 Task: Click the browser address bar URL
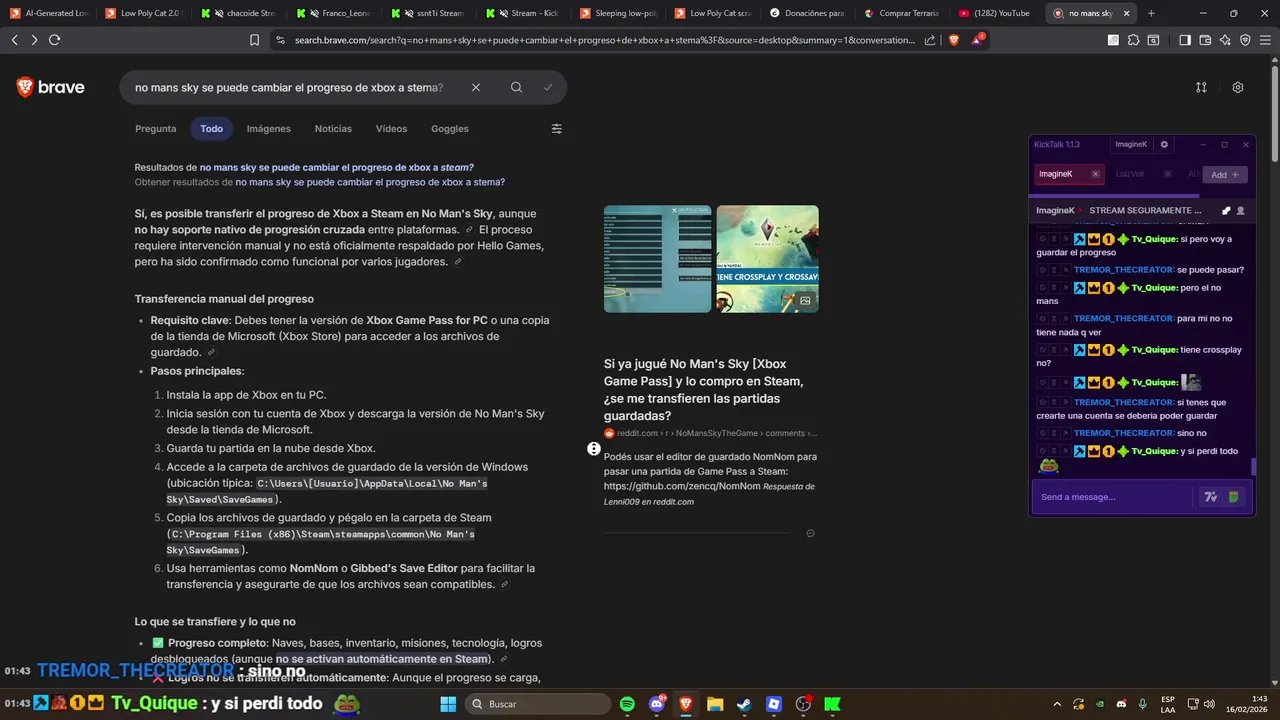click(x=605, y=40)
